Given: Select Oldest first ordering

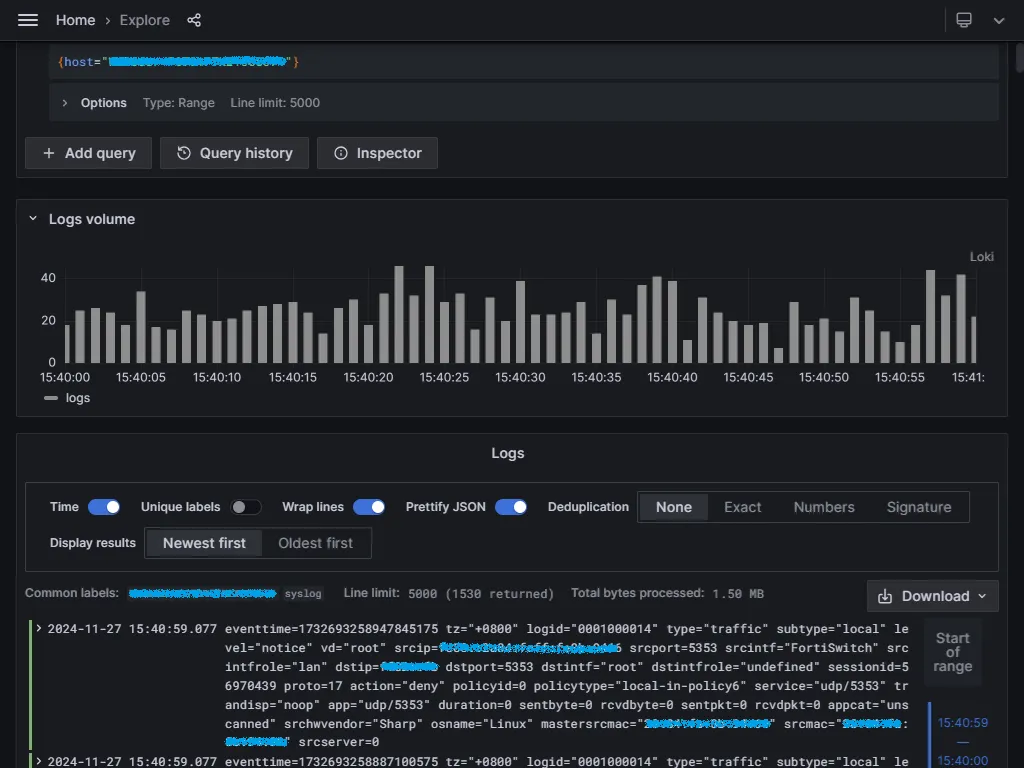Looking at the screenshot, I should click(x=315, y=543).
